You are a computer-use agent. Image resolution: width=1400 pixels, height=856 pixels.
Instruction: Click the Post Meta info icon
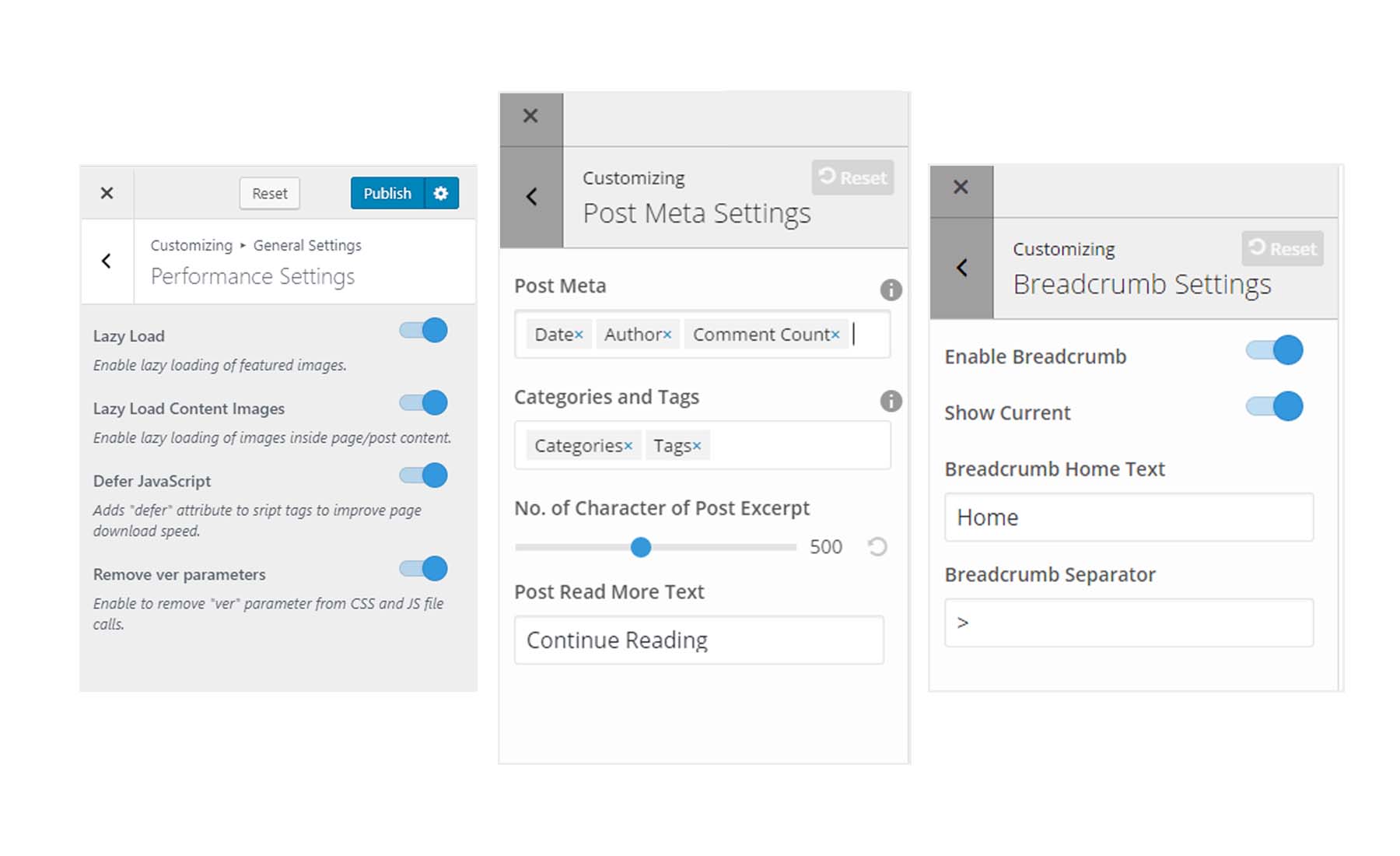pos(891,289)
